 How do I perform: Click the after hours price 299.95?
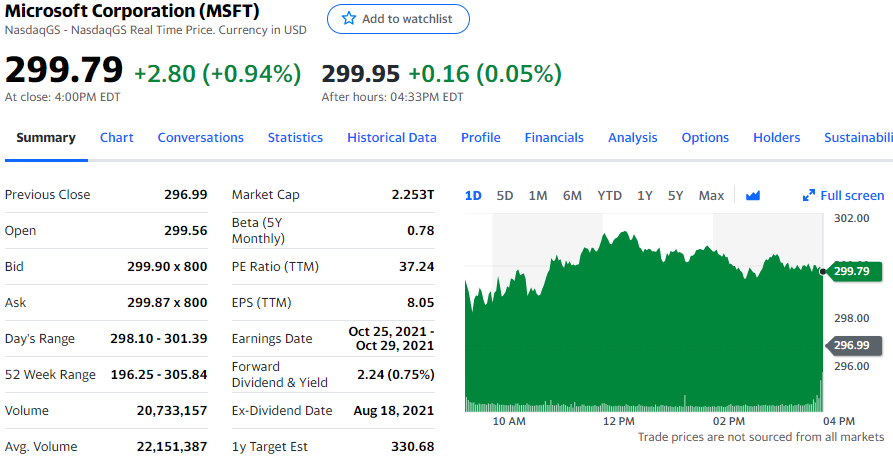click(361, 74)
